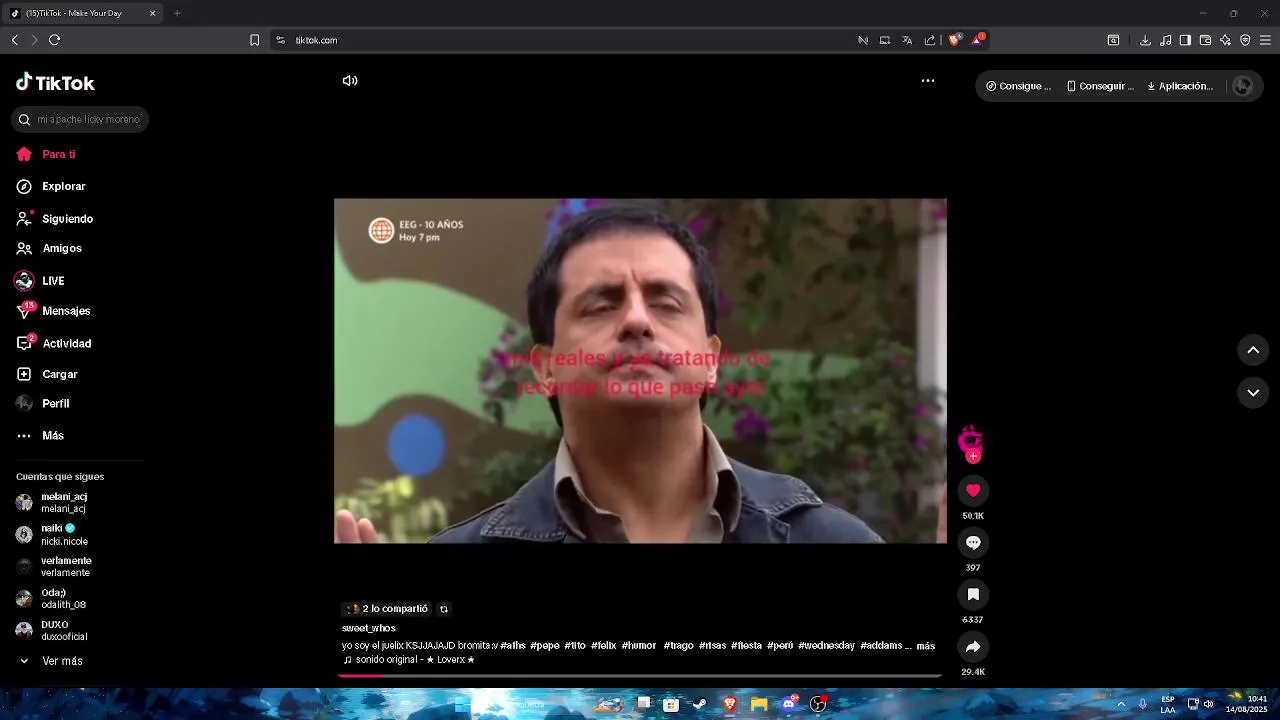
Task: Show hidden system tray icons
Action: click(x=1121, y=704)
